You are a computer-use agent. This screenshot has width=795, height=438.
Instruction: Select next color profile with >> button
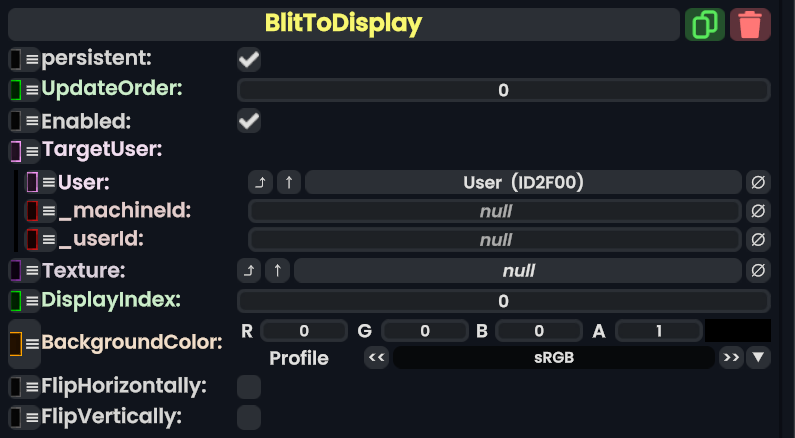point(732,357)
